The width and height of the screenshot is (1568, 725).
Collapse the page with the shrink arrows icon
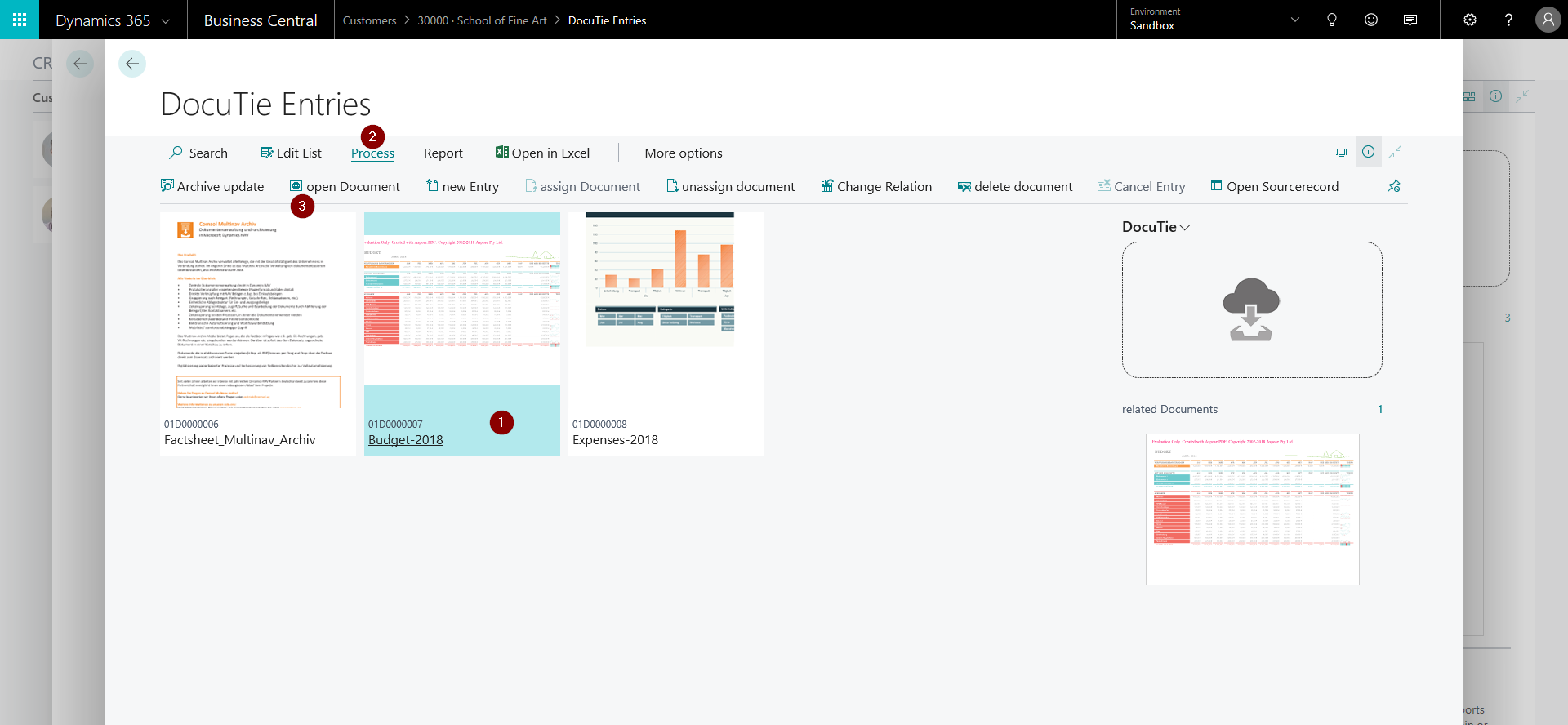tap(1395, 152)
